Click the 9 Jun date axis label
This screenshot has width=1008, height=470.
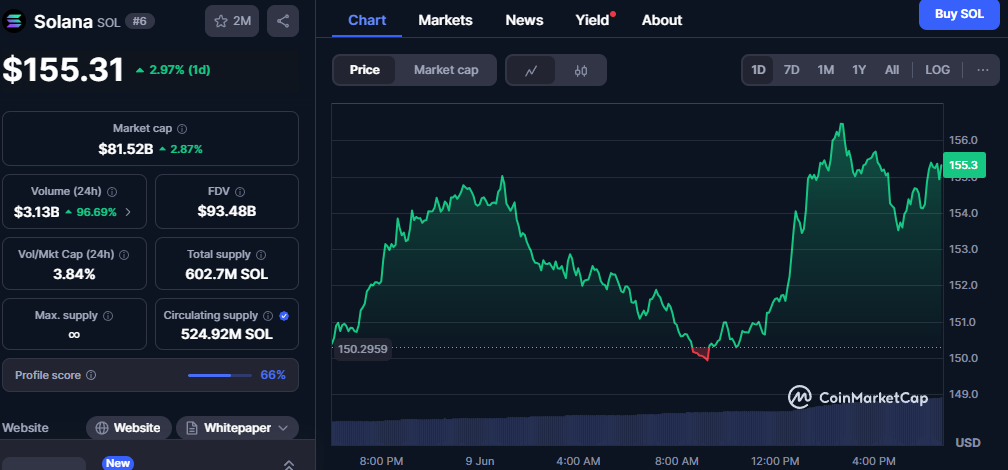point(478,462)
